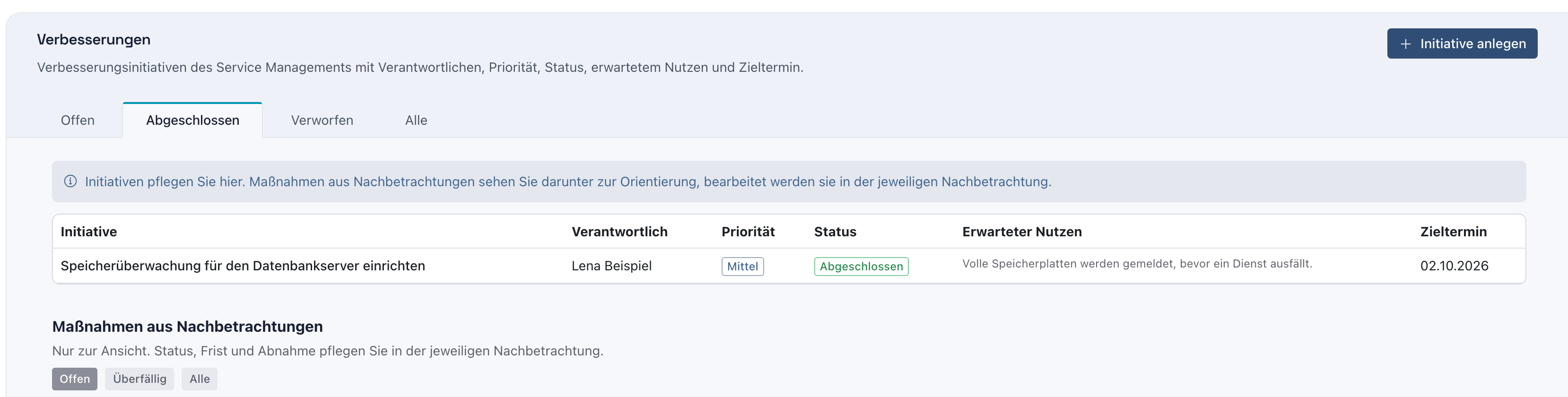Click the Verantwortlich column header
This screenshot has width=1568, height=397.
(x=619, y=232)
